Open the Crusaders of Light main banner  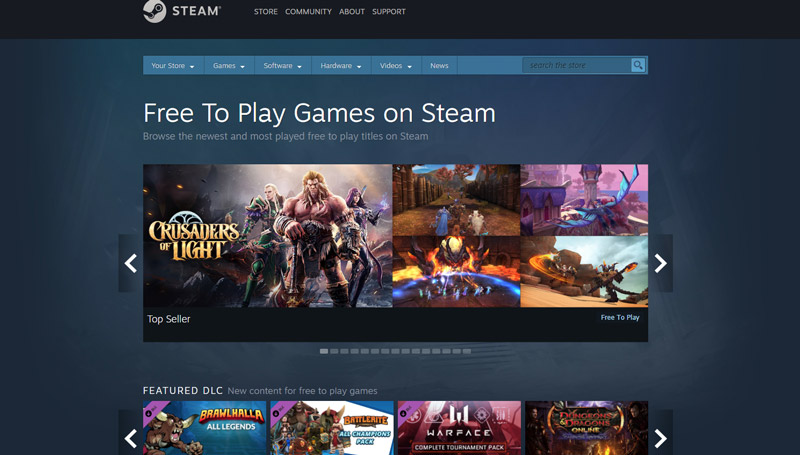(267, 236)
